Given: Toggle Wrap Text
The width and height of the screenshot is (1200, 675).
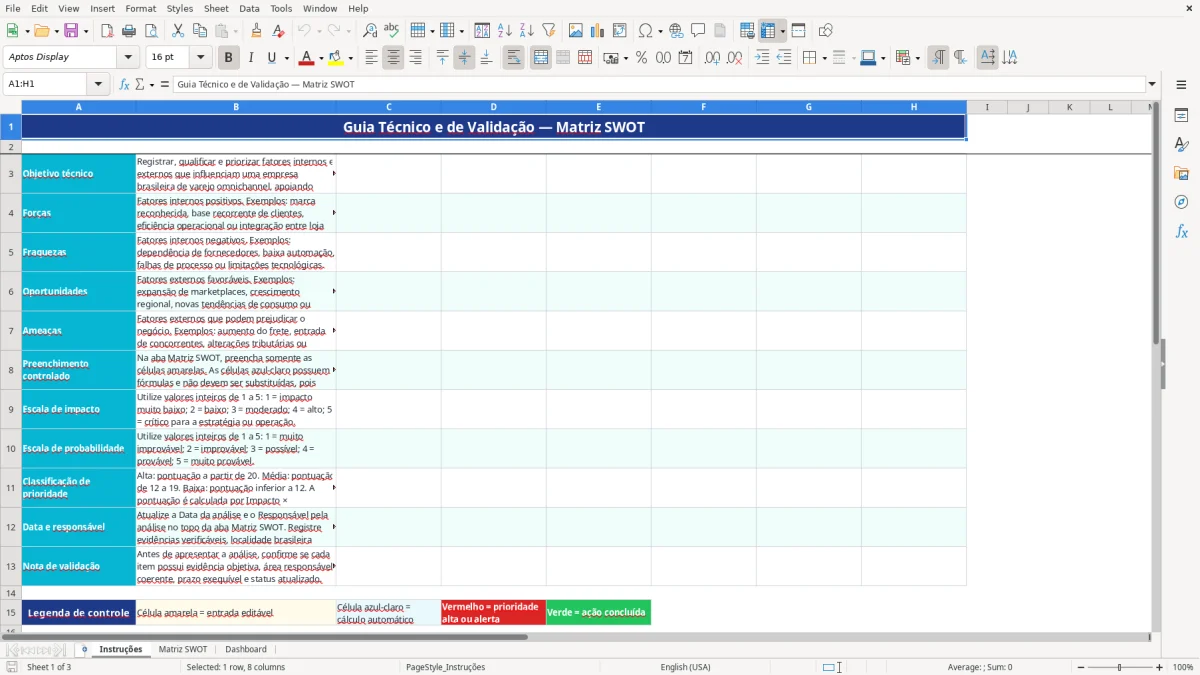Looking at the screenshot, I should click(513, 57).
